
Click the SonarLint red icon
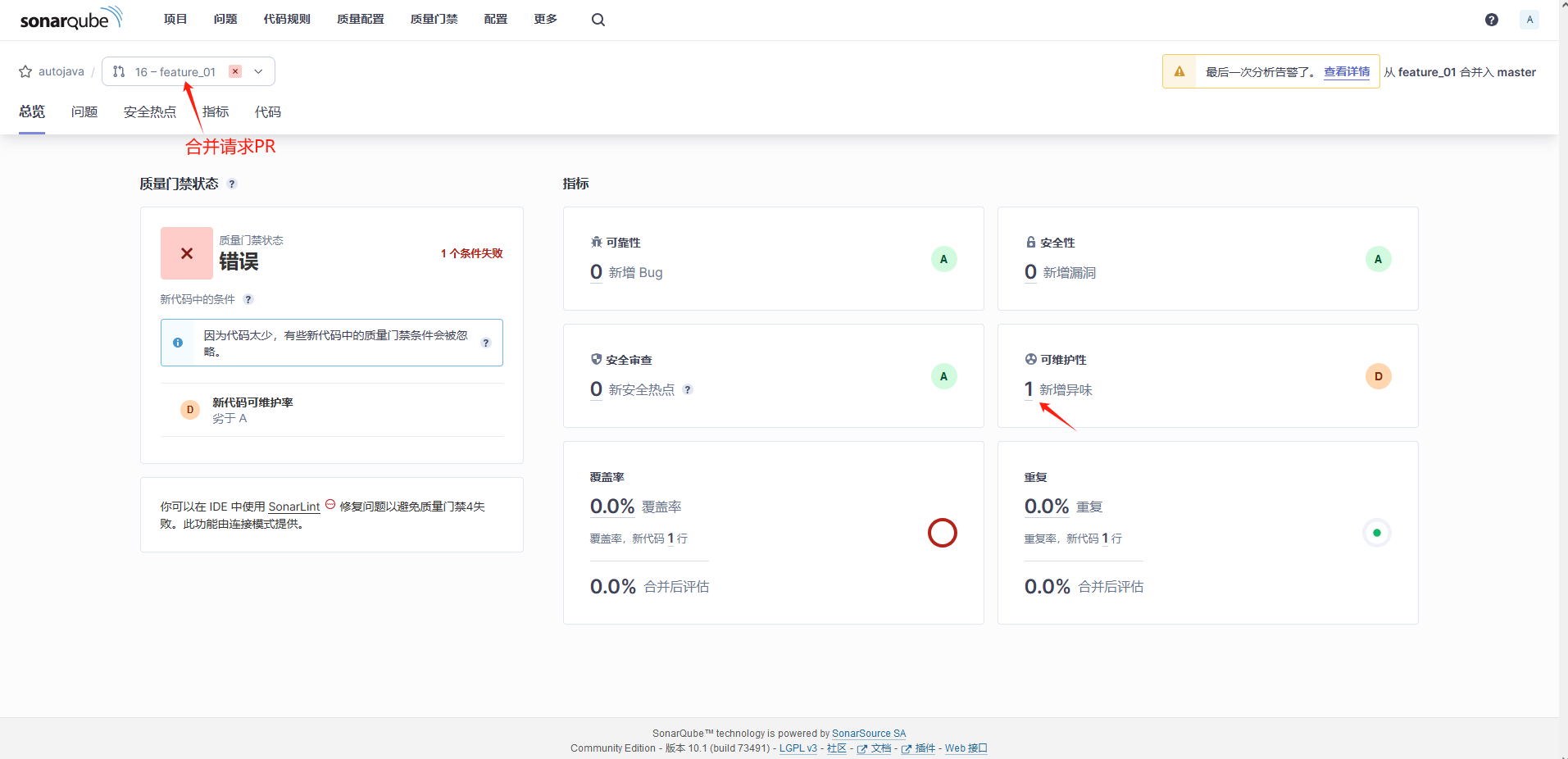pyautogui.click(x=330, y=505)
